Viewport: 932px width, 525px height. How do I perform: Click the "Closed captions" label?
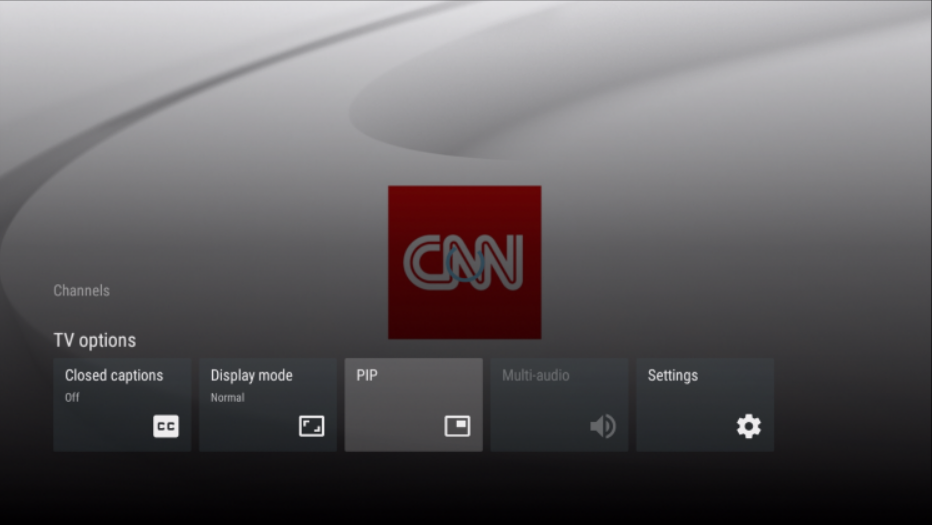coord(114,376)
